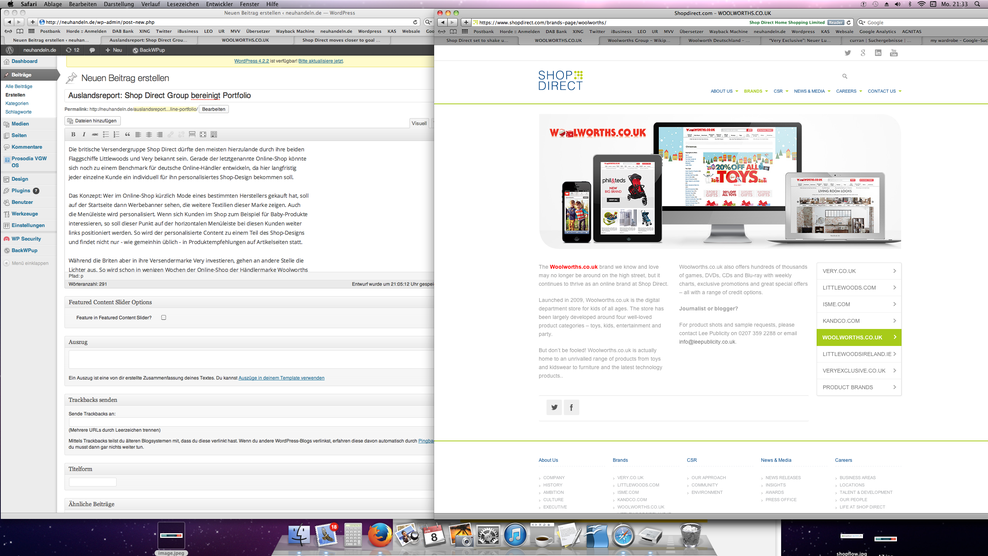Viewport: 988px width, 556px height.
Task: Toggle bold formatting in WordPress editor
Action: (73, 134)
